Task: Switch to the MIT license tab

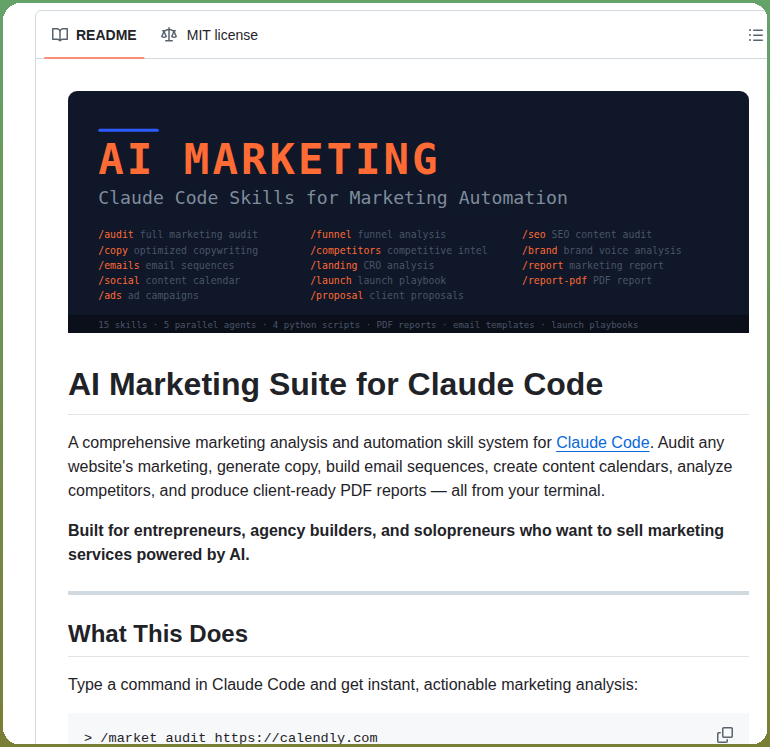Action: (x=209, y=35)
